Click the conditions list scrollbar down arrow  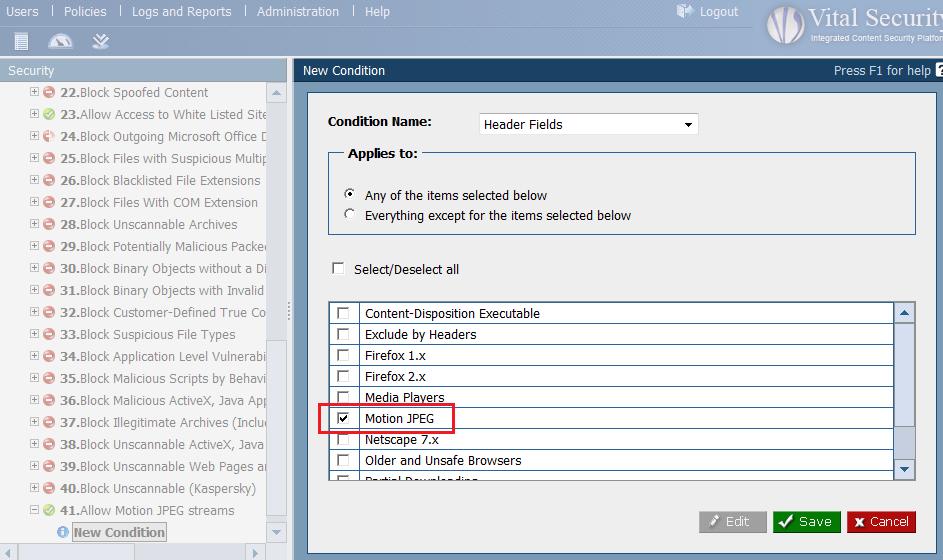pos(904,468)
